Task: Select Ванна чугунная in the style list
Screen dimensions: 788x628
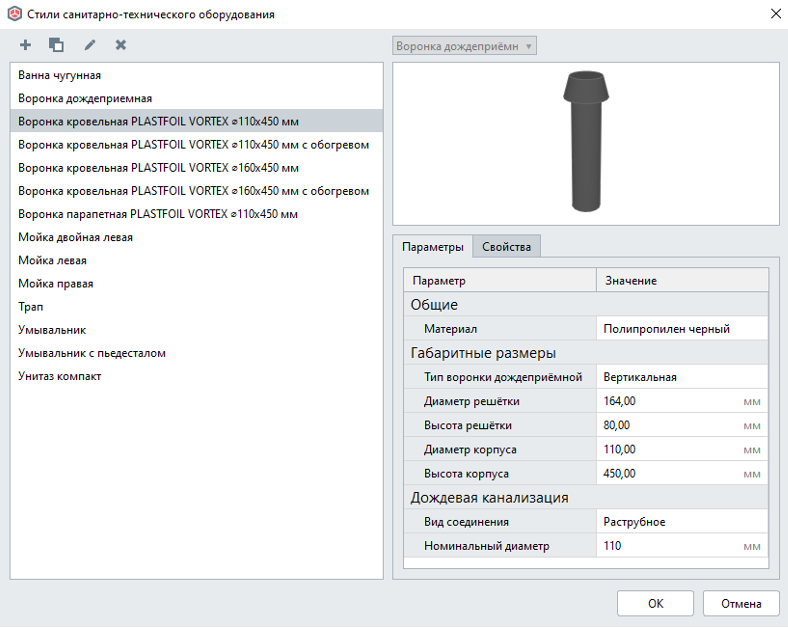Action: [60, 75]
